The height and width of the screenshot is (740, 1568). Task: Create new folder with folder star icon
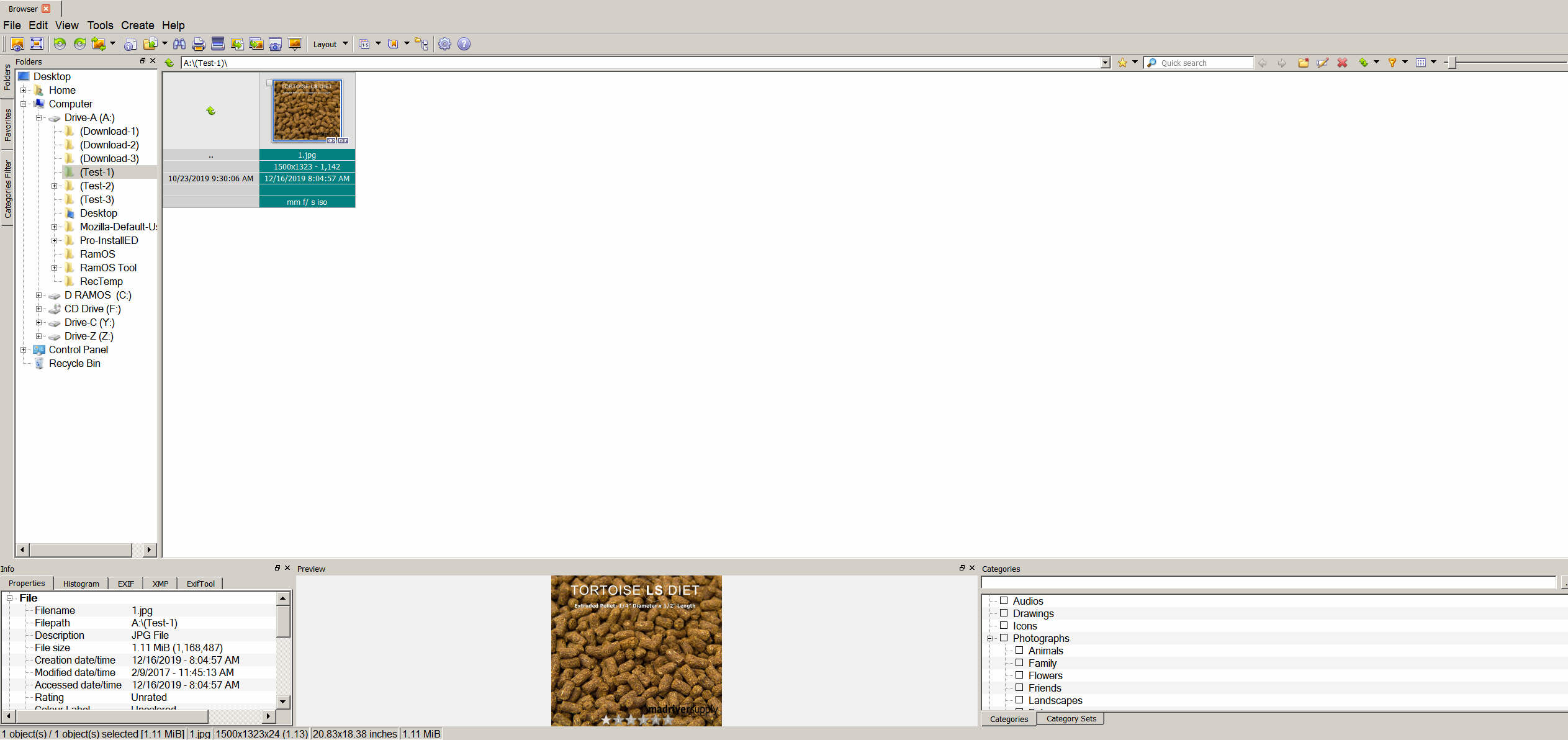tap(1303, 63)
